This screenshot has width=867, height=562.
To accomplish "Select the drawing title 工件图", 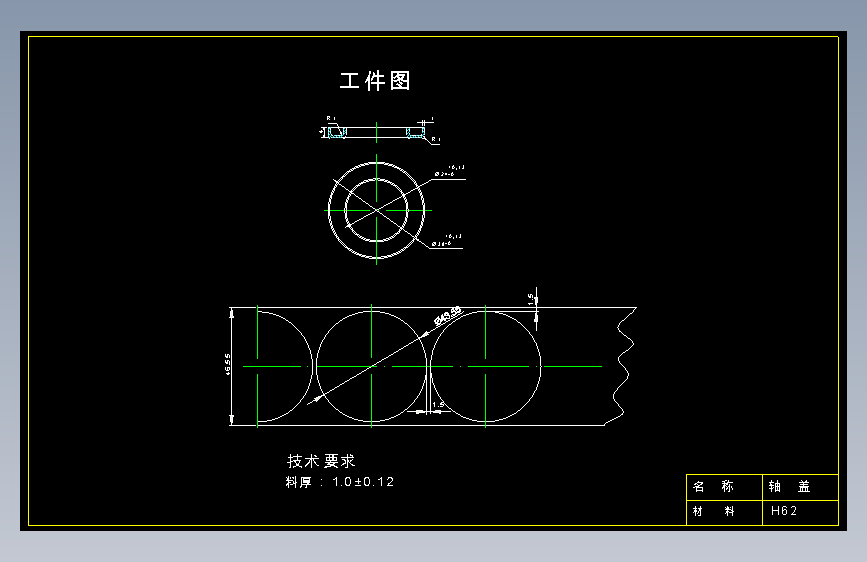I will (x=374, y=81).
